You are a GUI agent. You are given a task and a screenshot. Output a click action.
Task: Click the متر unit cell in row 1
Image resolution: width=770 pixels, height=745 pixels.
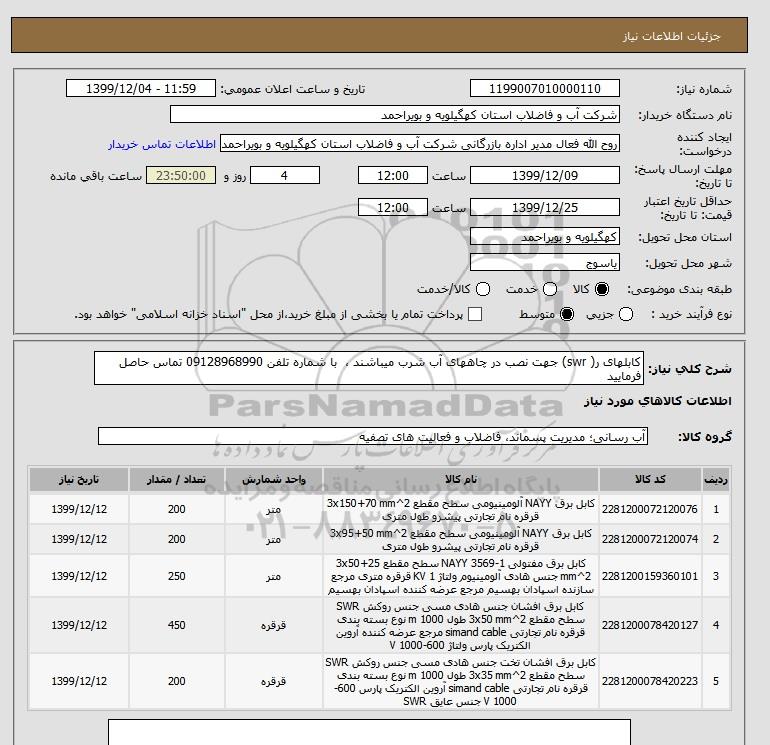click(x=274, y=509)
